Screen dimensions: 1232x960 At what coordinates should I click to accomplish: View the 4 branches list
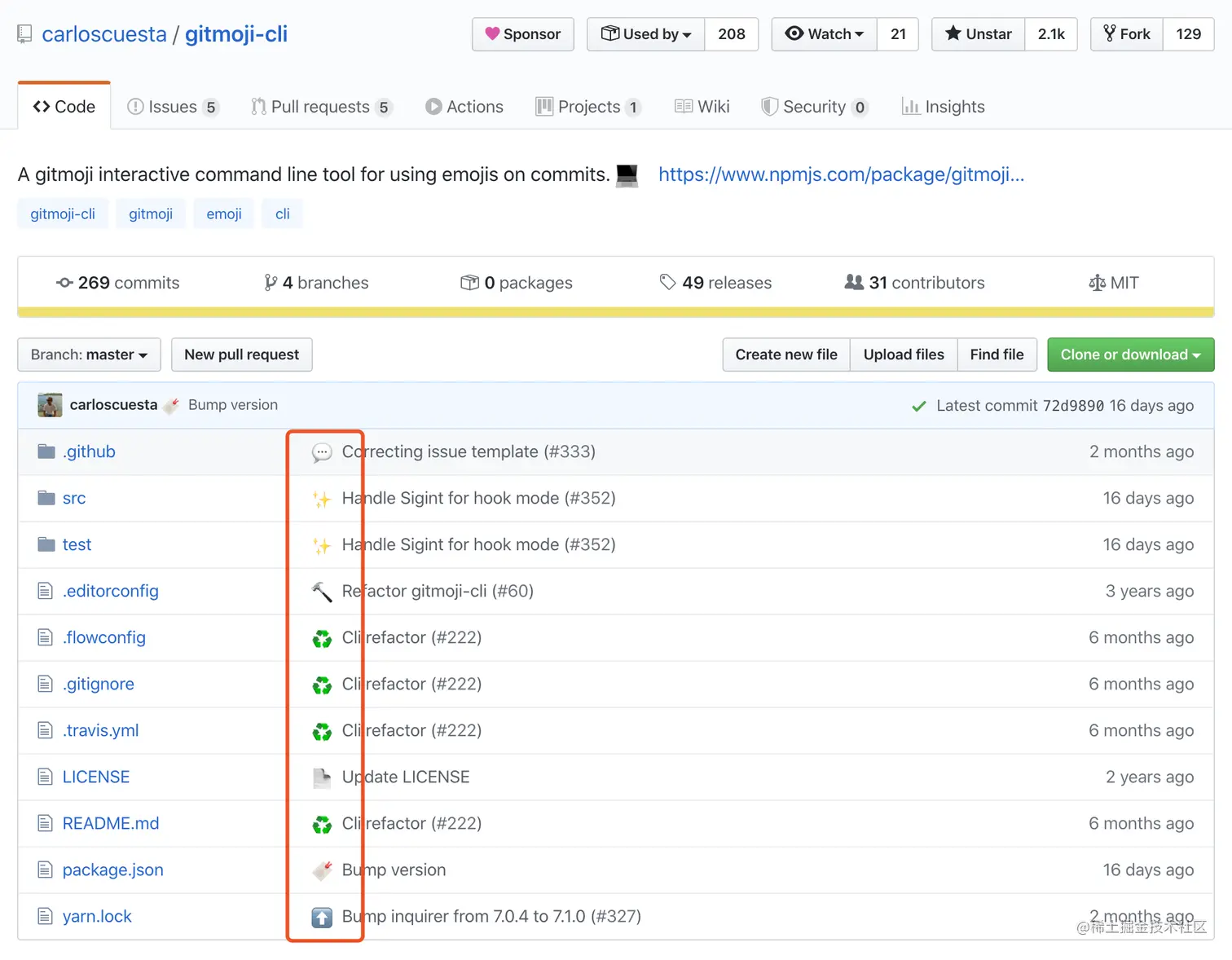316,283
